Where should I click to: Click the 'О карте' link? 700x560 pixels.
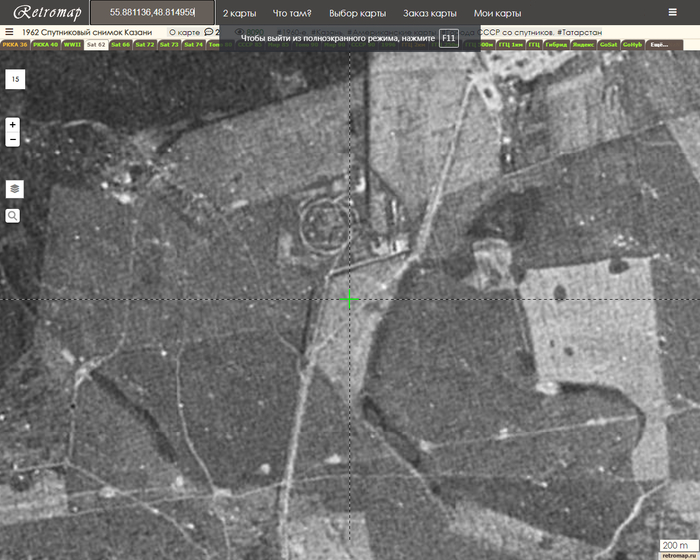click(184, 32)
